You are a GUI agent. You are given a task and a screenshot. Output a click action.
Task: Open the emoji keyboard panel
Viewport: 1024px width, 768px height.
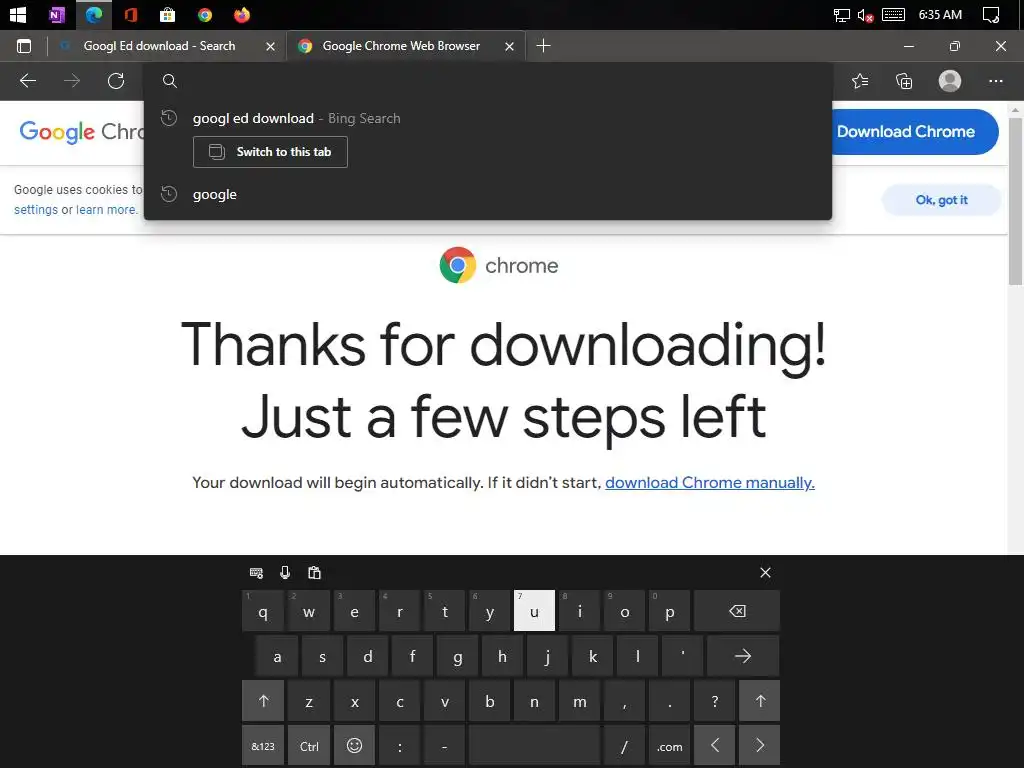[x=355, y=746]
